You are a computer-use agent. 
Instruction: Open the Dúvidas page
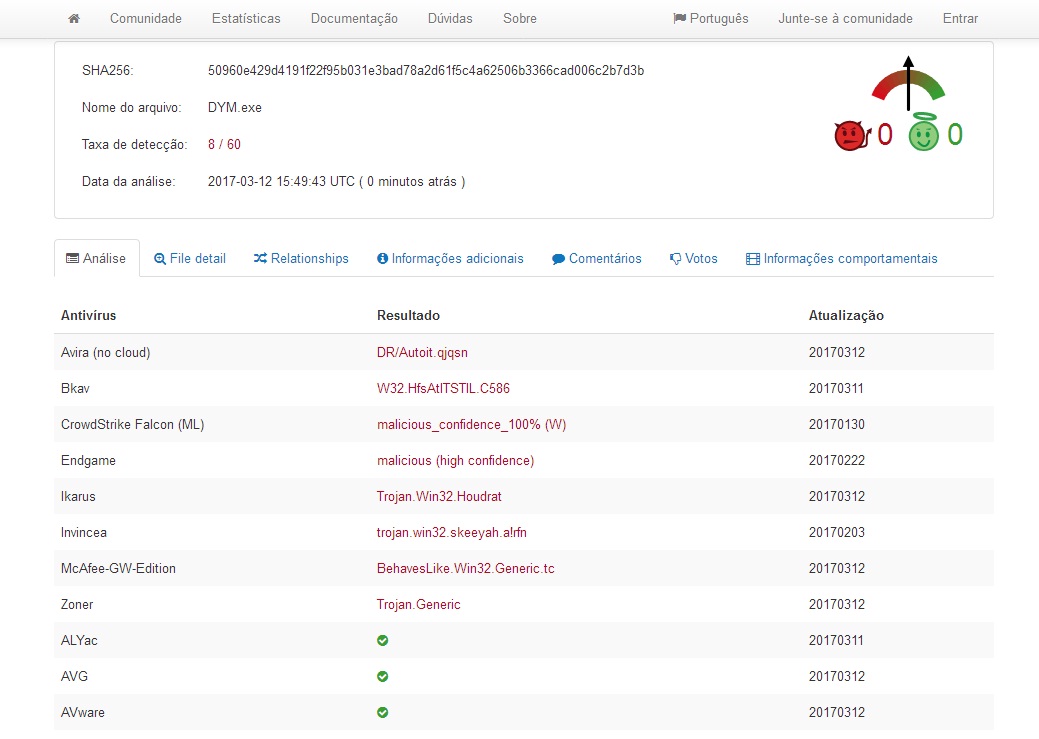coord(450,19)
